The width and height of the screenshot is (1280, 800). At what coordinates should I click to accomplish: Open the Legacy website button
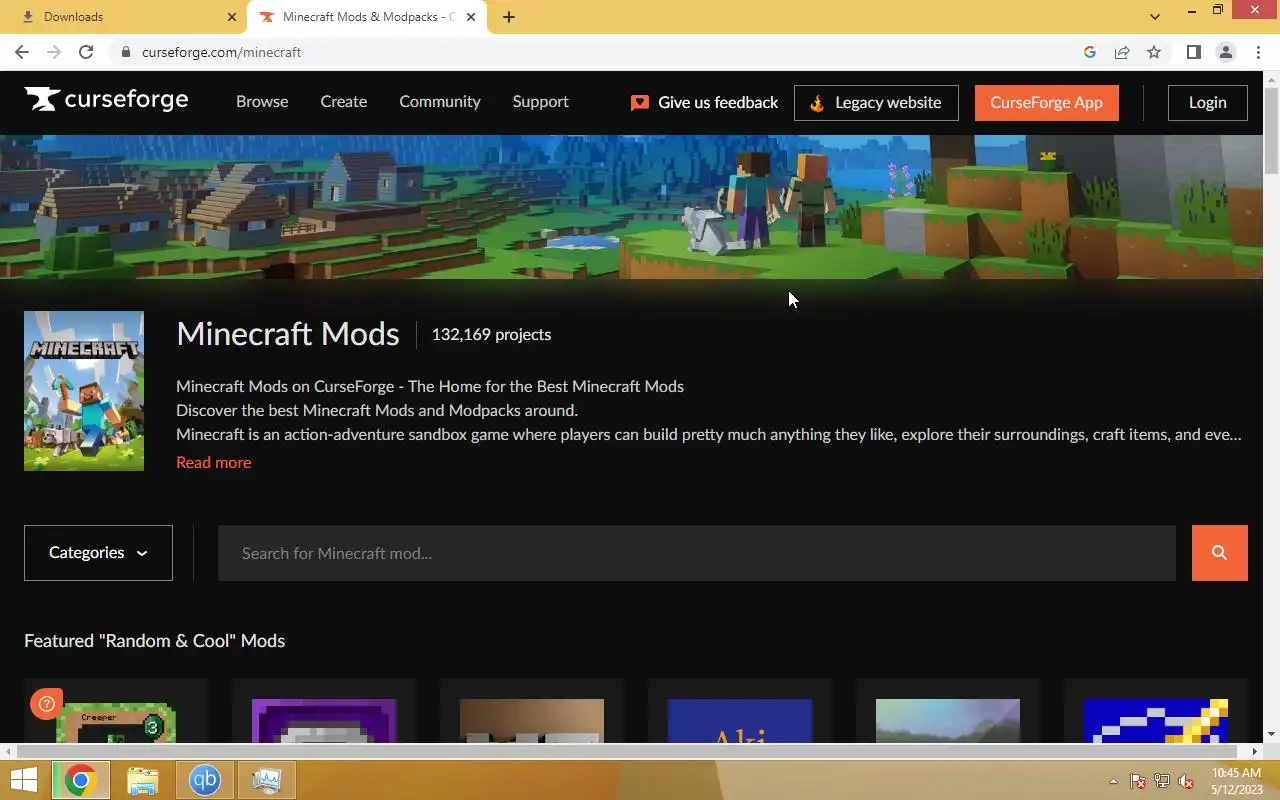[x=876, y=103]
